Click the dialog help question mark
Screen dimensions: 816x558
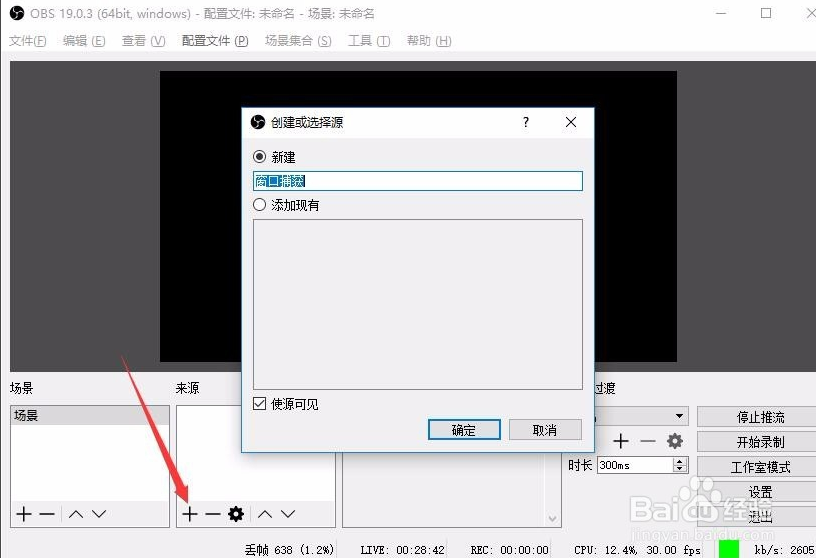(526, 122)
